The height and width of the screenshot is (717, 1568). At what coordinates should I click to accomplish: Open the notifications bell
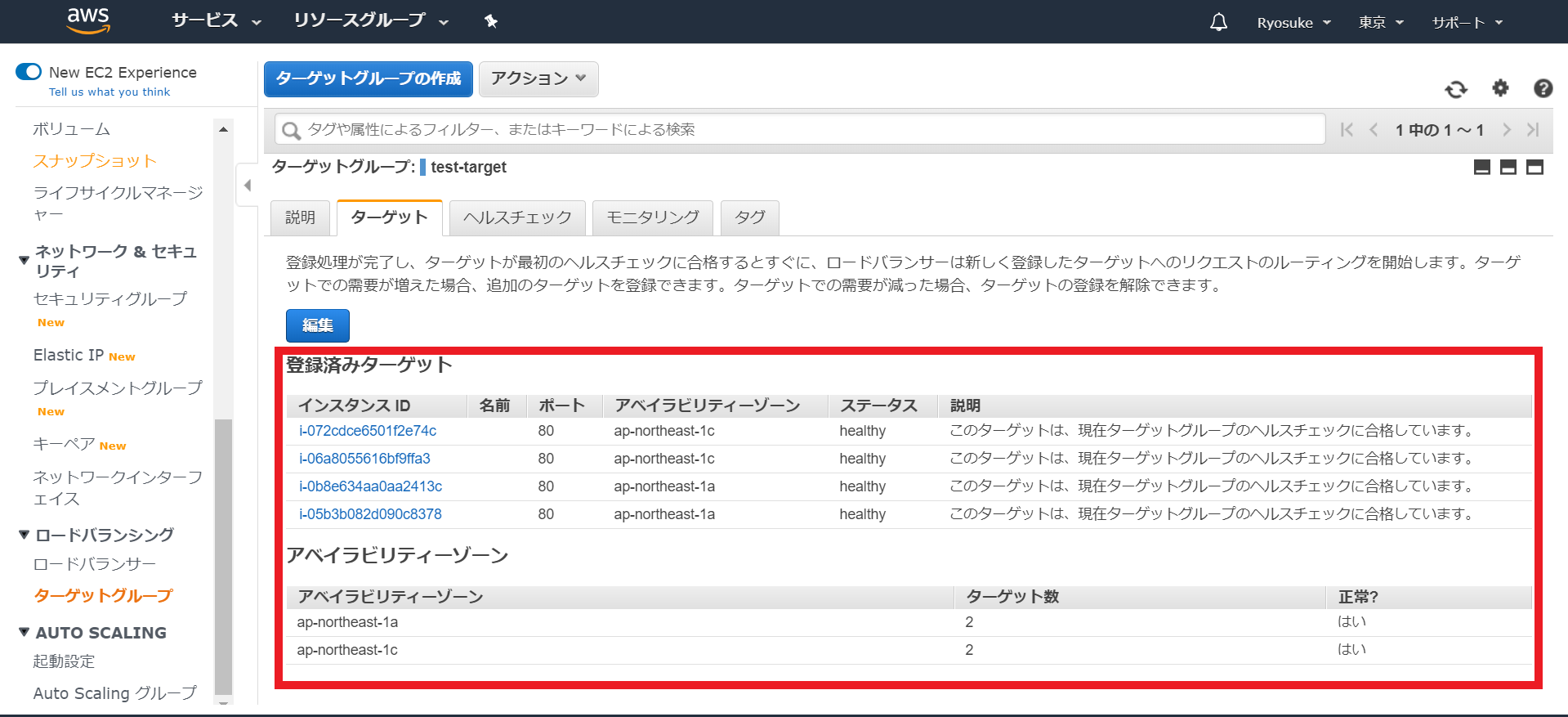1218,22
